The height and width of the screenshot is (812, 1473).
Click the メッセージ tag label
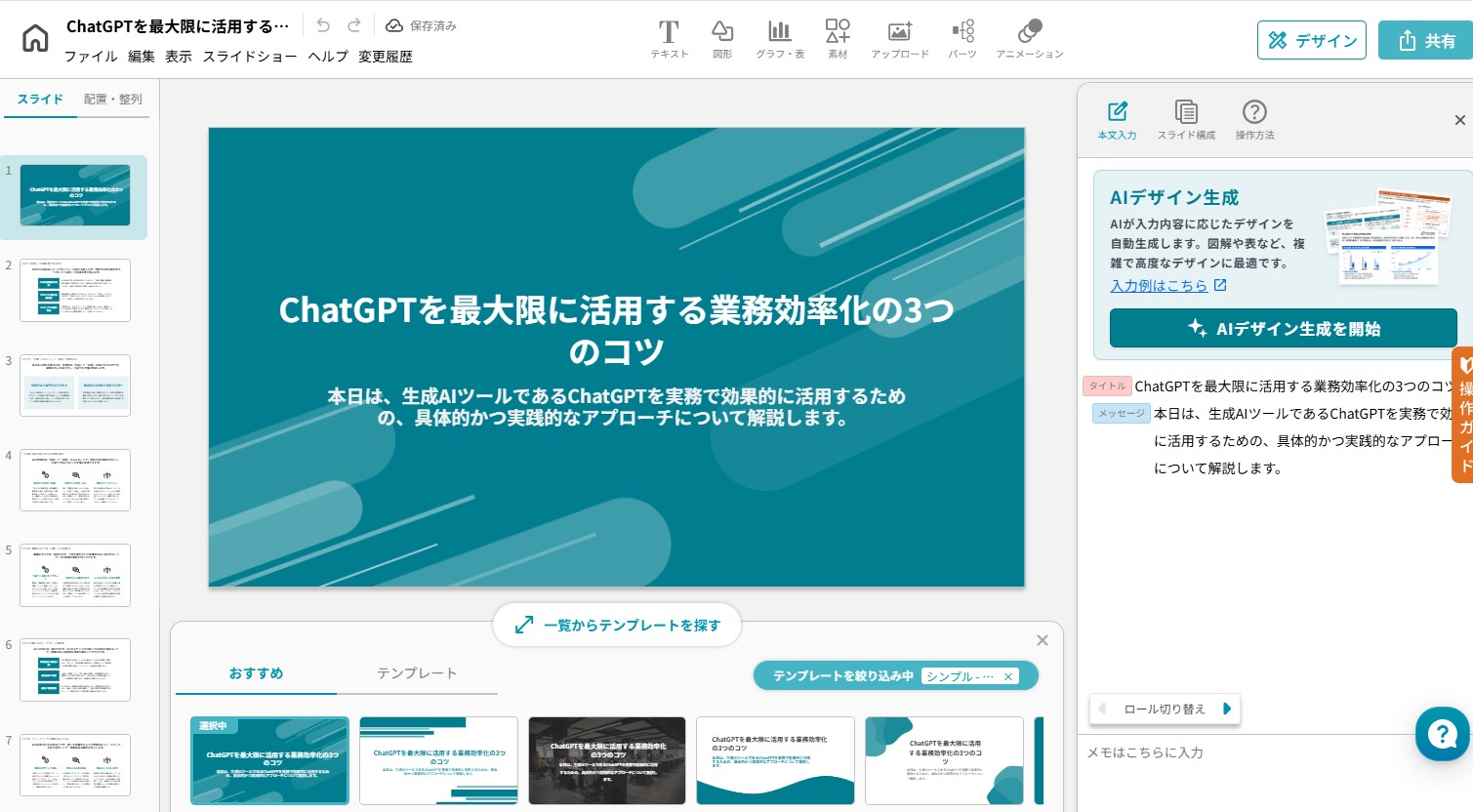(1122, 414)
